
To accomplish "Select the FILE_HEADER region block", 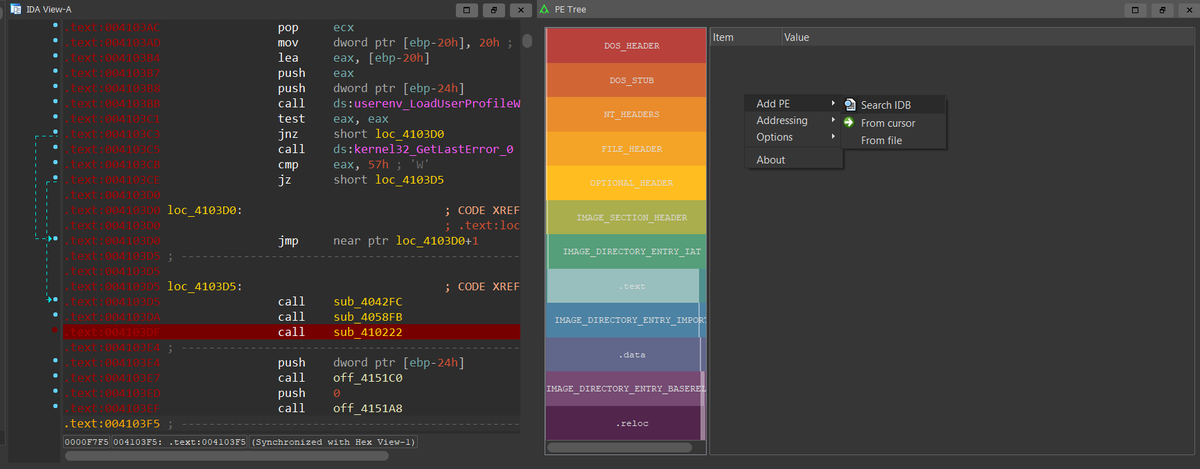I will click(x=626, y=148).
